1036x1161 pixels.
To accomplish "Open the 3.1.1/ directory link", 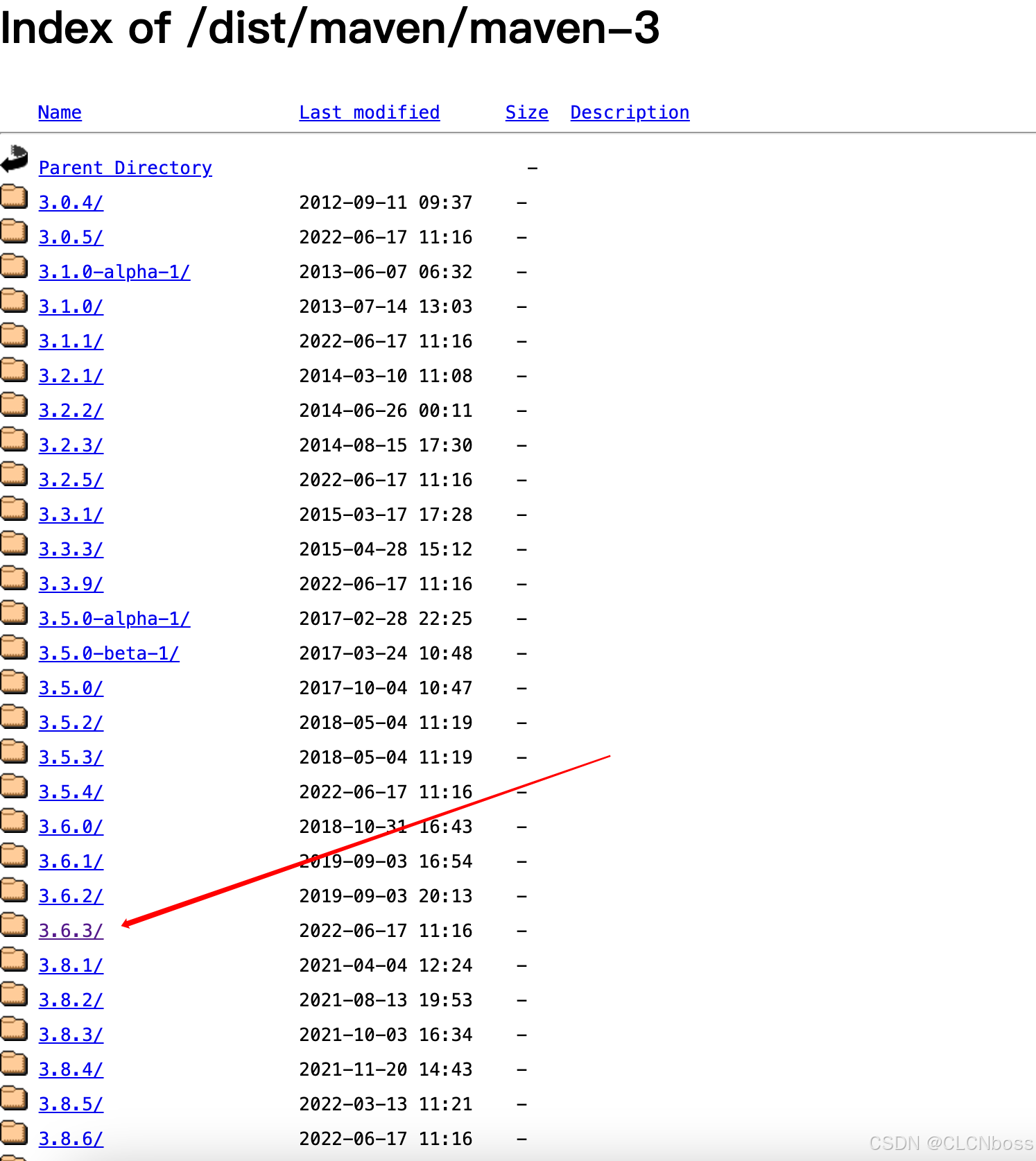I will point(71,341).
